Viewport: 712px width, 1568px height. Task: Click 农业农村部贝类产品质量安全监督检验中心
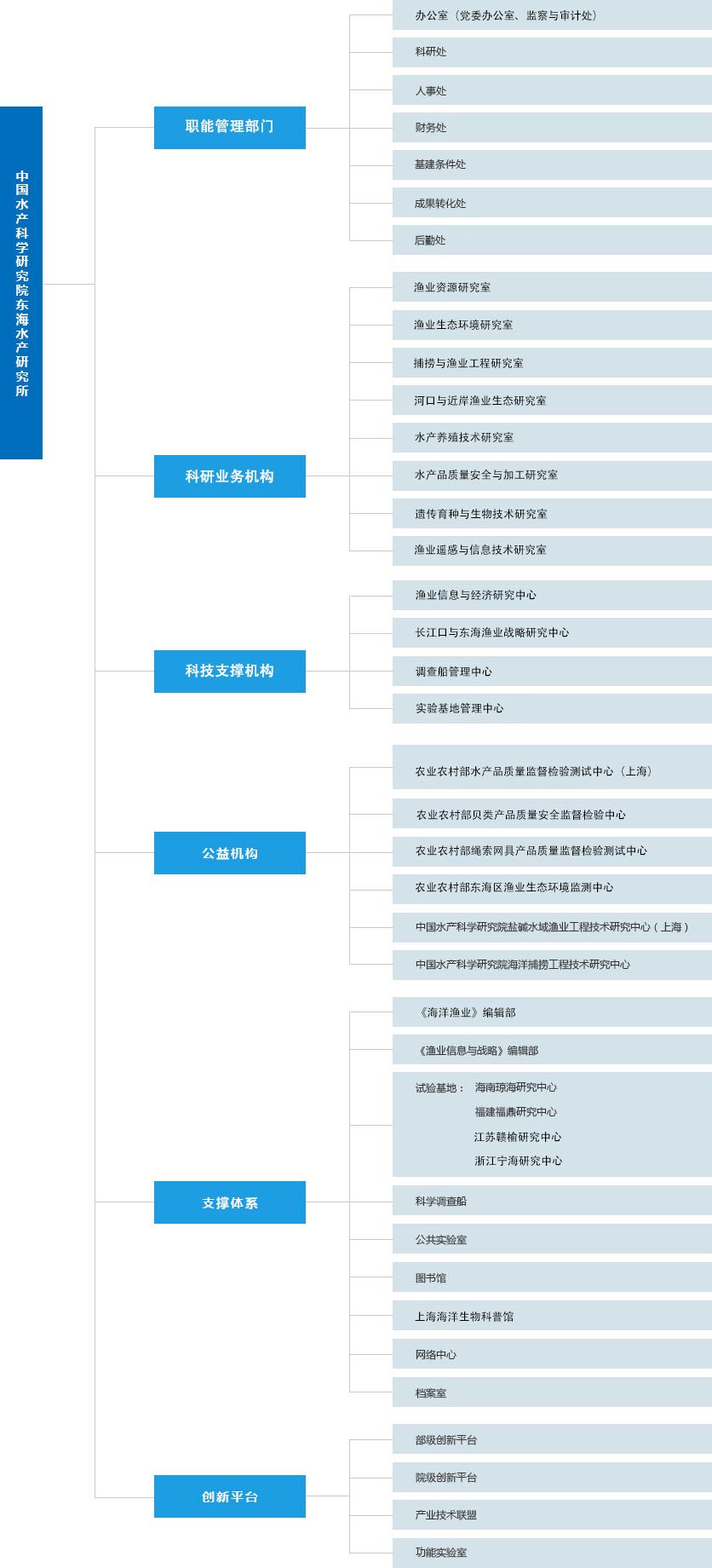click(x=552, y=814)
